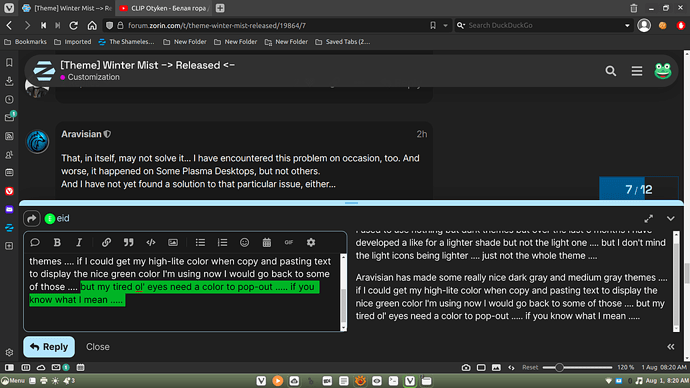Upload an image in composer

click(173, 242)
